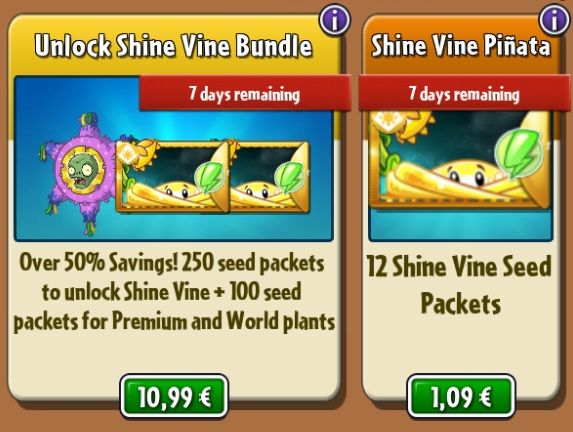Viewport: 573px width, 432px height.
Task: Tap the Shine Vine face on Piñata card
Action: [461, 175]
